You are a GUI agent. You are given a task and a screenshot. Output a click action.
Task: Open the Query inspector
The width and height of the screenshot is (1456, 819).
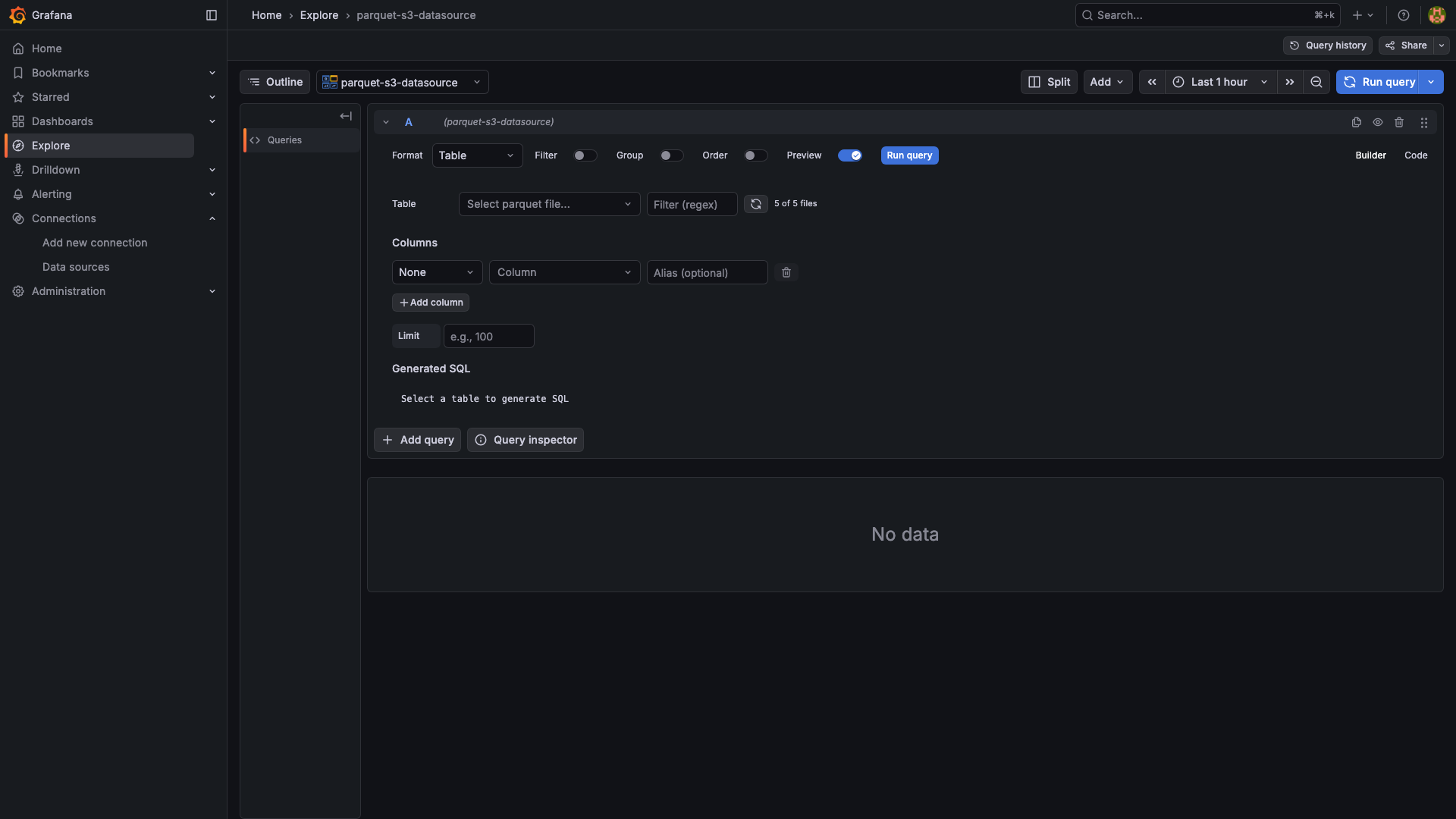[x=526, y=440]
